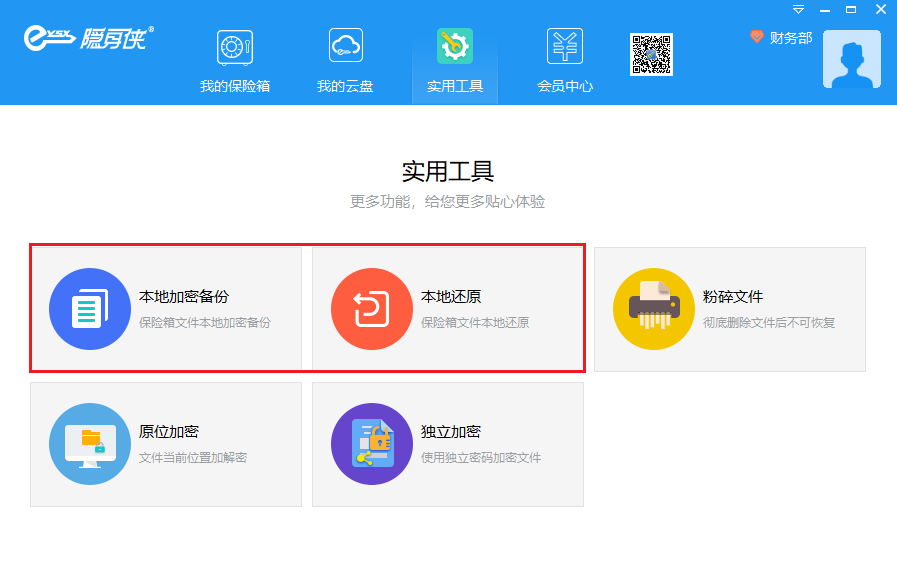897x581 pixels.
Task: Click the purple independent encryption icon
Action: click(372, 444)
